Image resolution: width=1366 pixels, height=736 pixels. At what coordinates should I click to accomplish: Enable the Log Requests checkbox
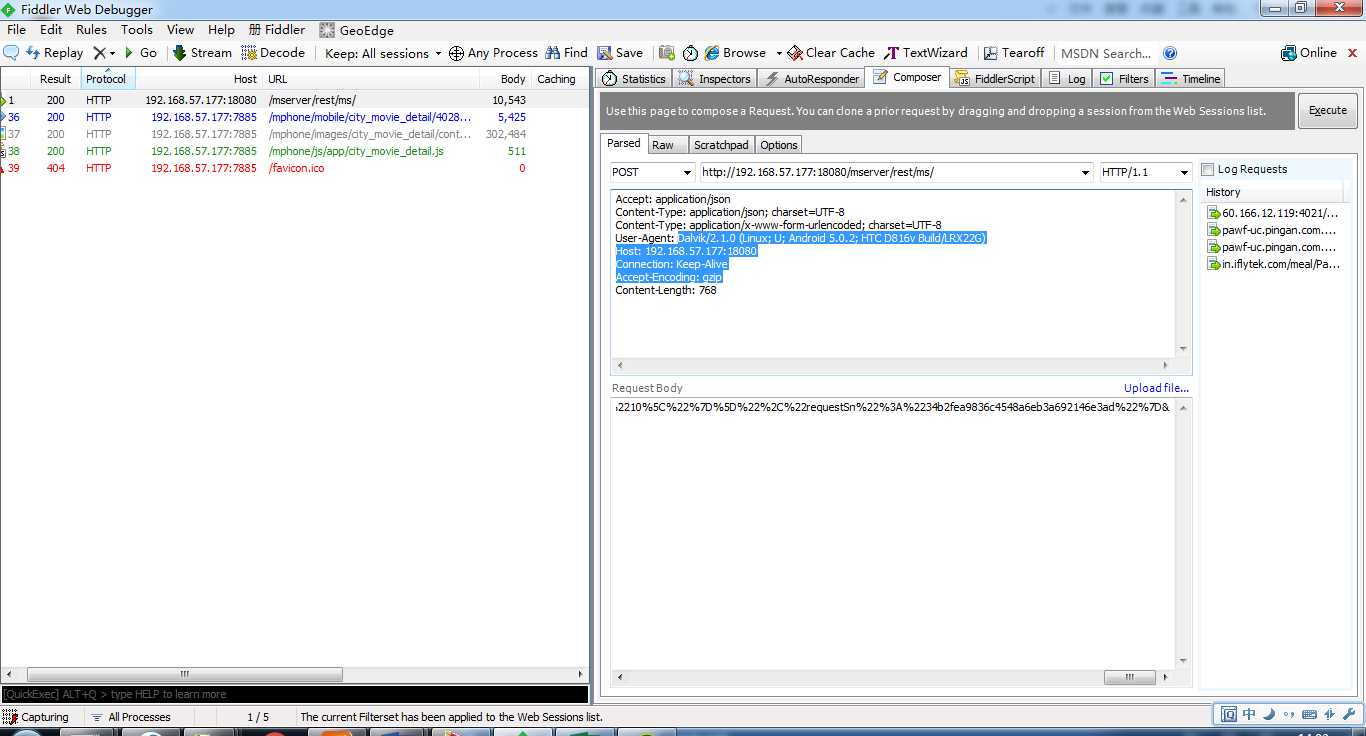[x=1208, y=170]
